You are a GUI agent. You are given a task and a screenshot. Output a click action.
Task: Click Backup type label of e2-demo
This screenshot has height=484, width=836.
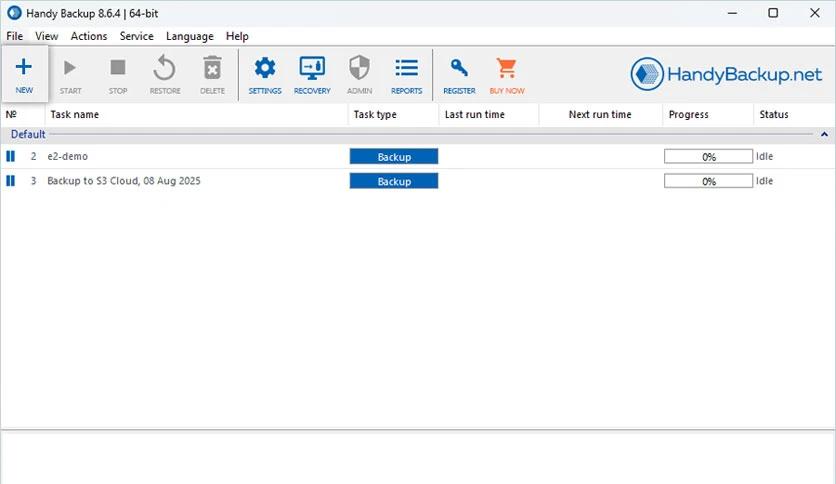coord(393,157)
